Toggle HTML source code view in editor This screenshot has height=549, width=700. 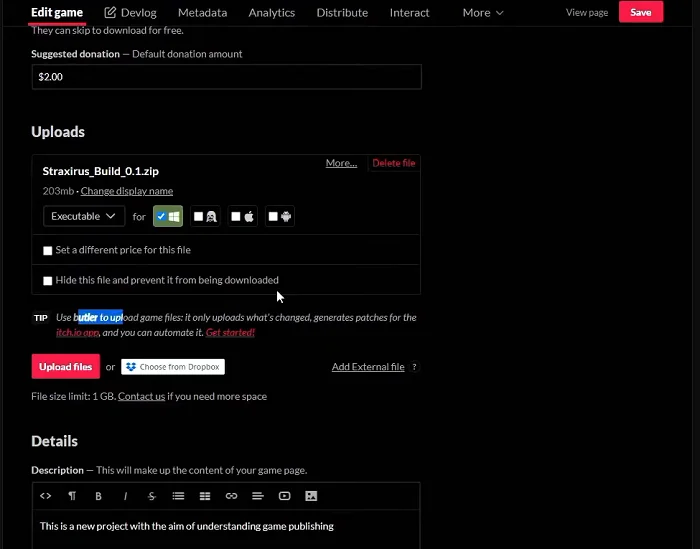(46, 496)
